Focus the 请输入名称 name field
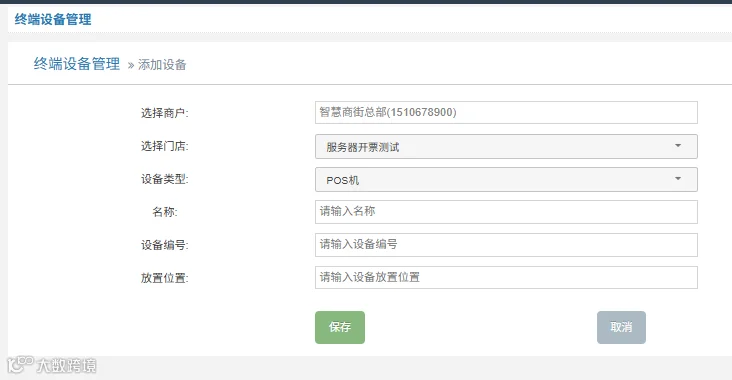 (x=507, y=212)
